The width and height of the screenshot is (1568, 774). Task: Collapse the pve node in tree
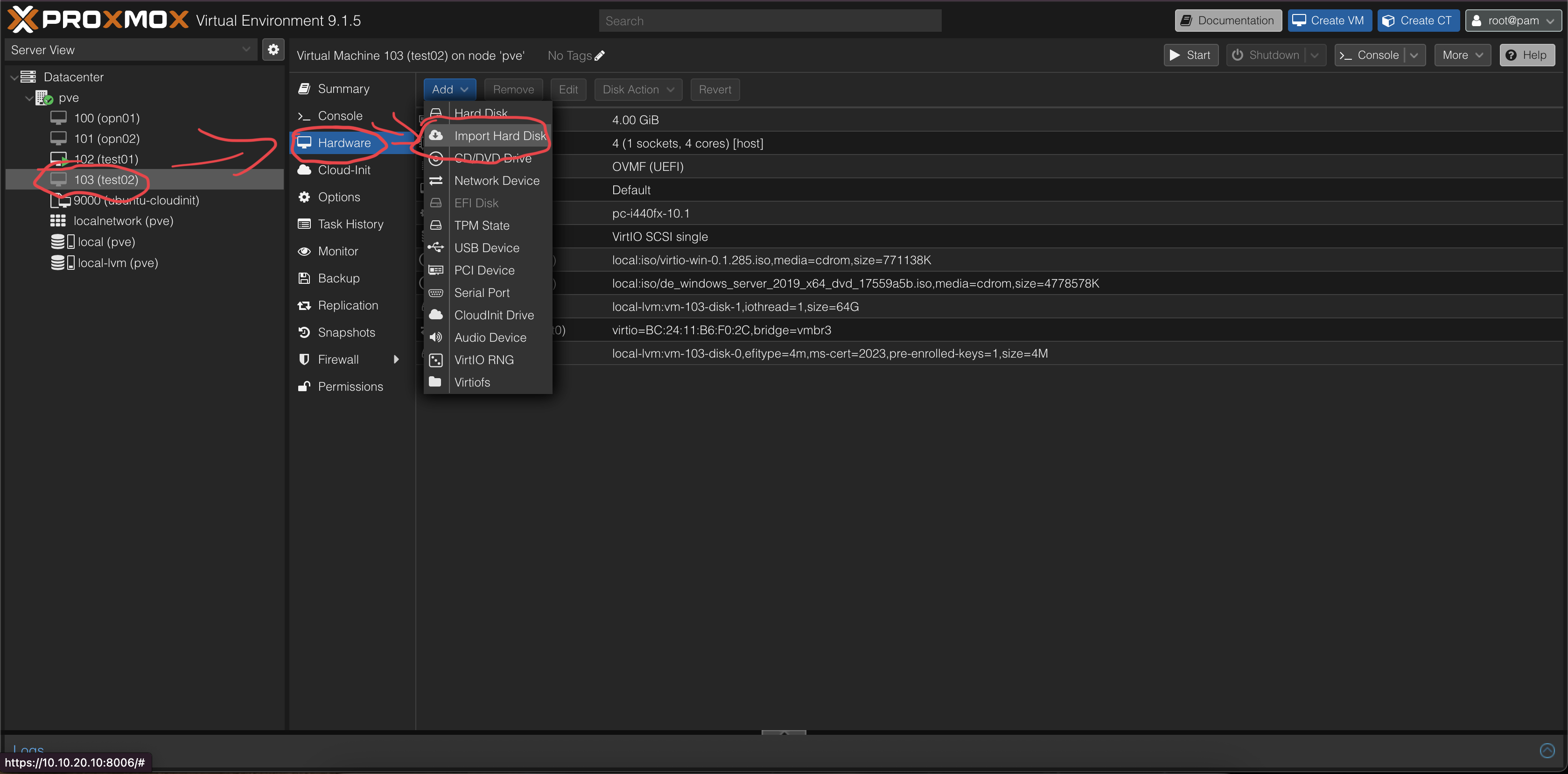(x=29, y=98)
